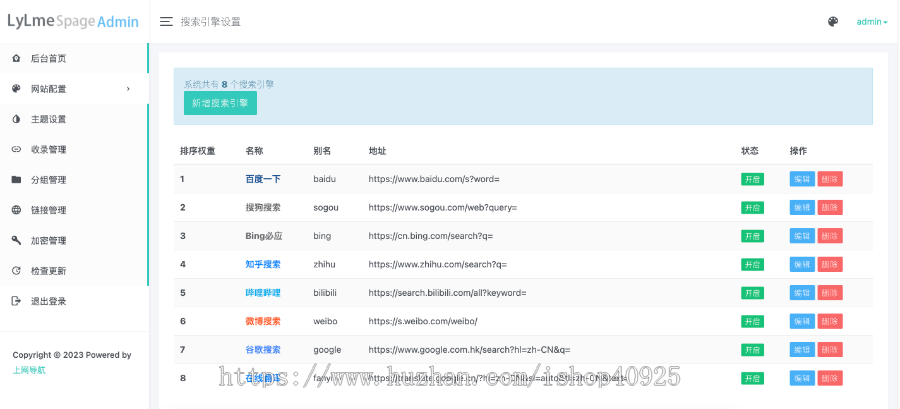
Task: Toggle the 开启 status for sogou
Action: pyautogui.click(x=752, y=208)
